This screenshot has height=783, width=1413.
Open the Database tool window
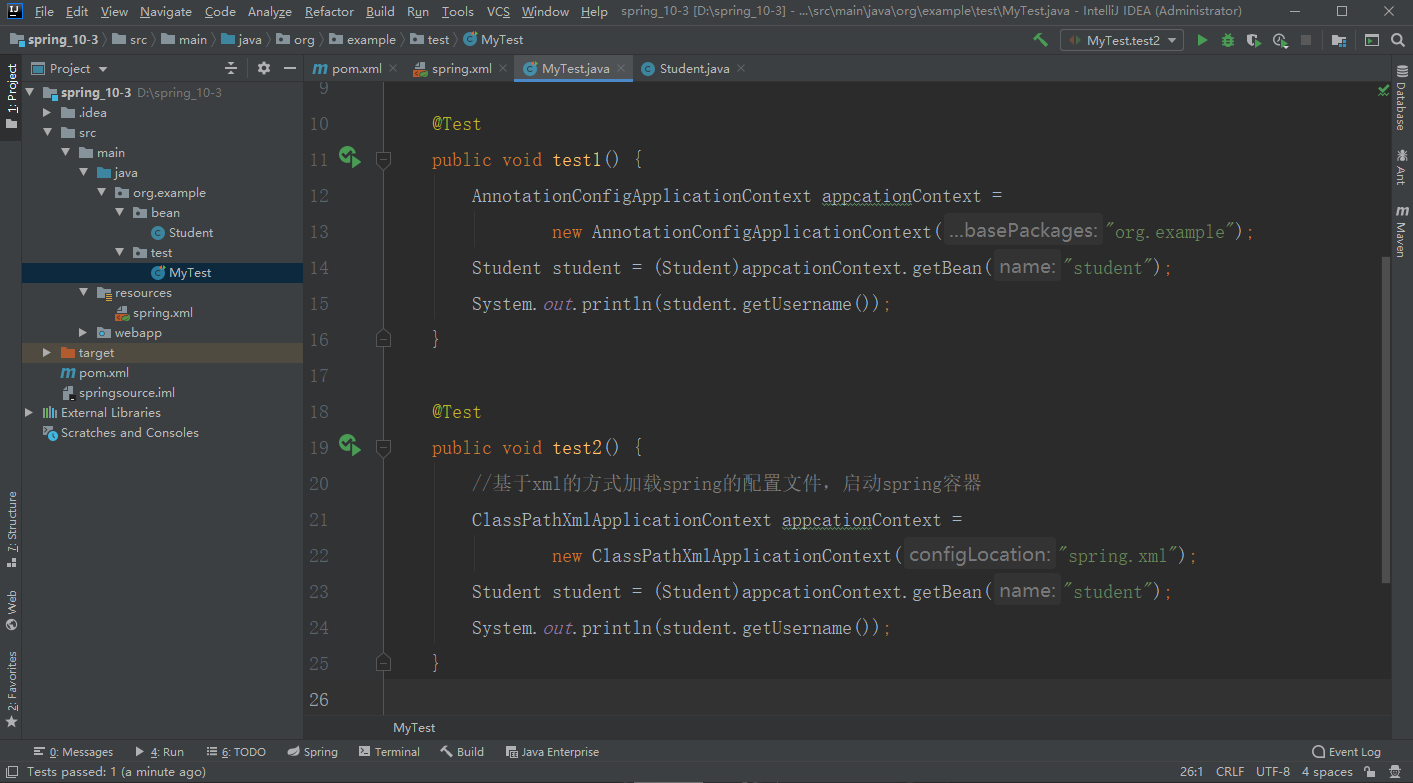coord(1401,99)
